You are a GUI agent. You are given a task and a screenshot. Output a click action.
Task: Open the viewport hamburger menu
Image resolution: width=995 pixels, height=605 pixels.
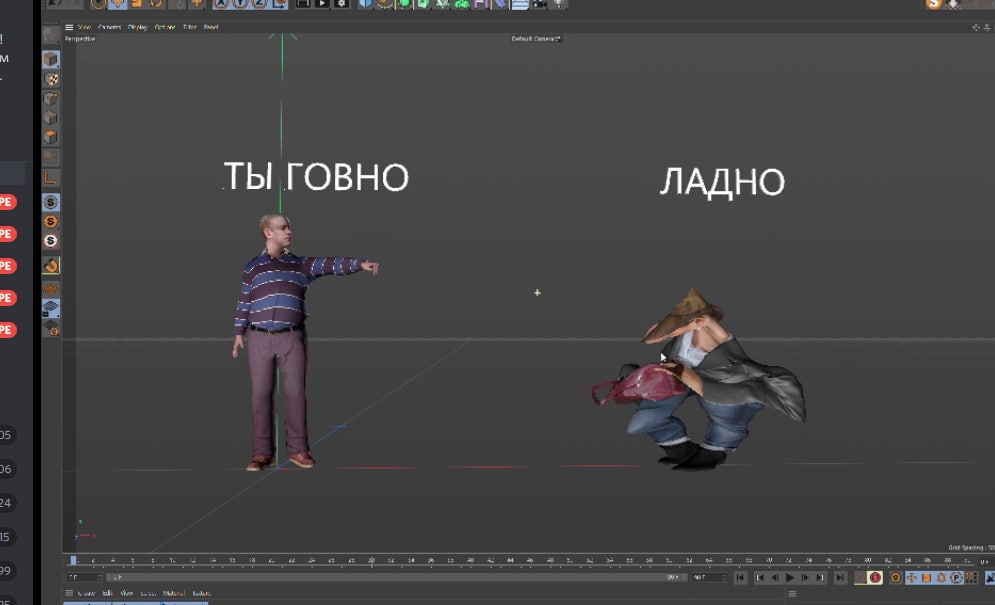tap(68, 27)
